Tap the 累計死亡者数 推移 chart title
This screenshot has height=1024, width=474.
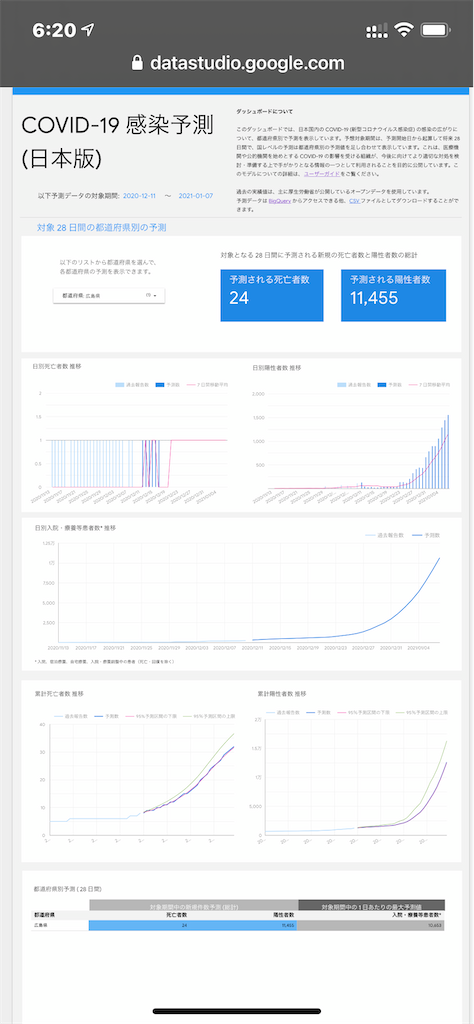pyautogui.click(x=59, y=693)
